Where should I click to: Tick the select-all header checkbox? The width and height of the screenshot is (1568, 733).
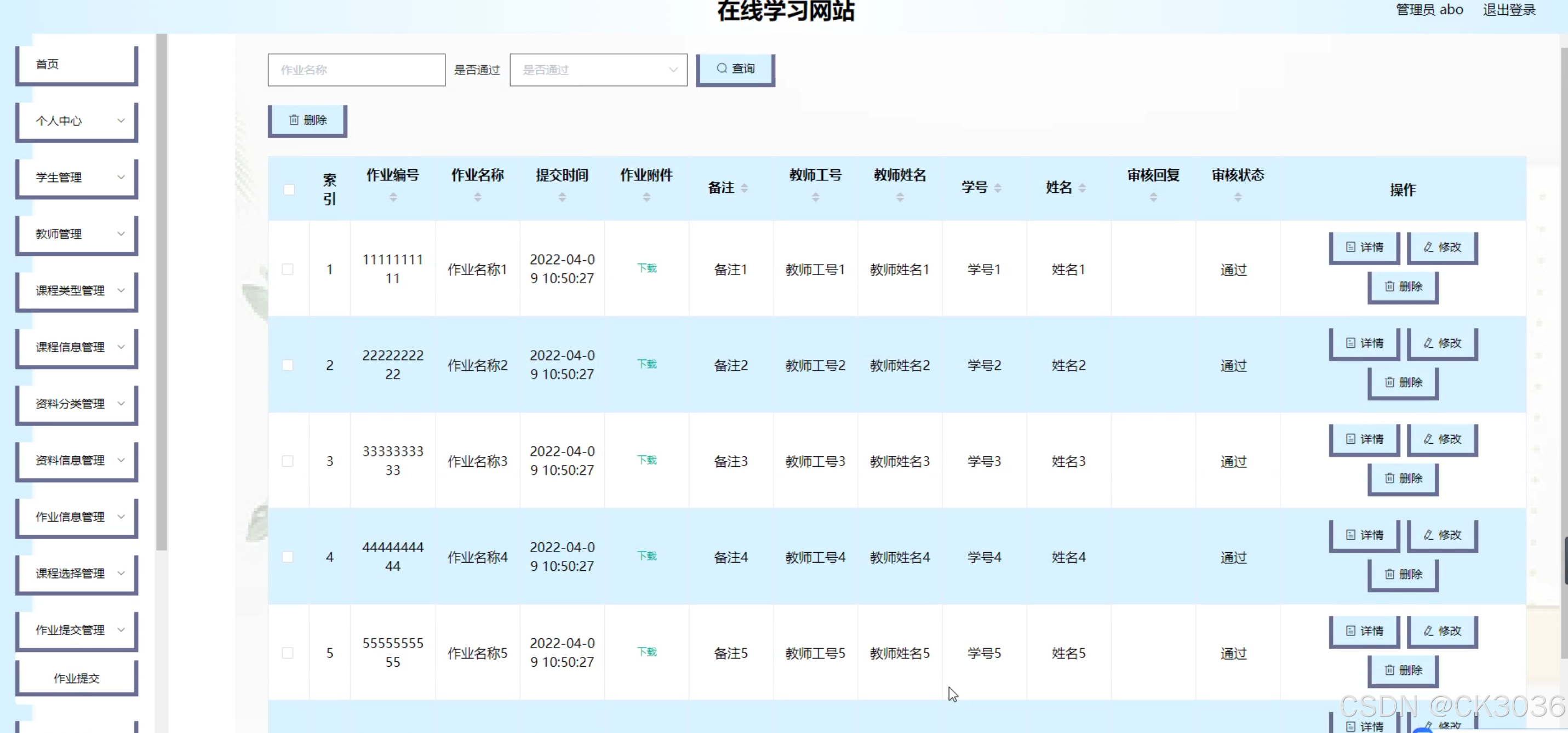click(x=289, y=190)
